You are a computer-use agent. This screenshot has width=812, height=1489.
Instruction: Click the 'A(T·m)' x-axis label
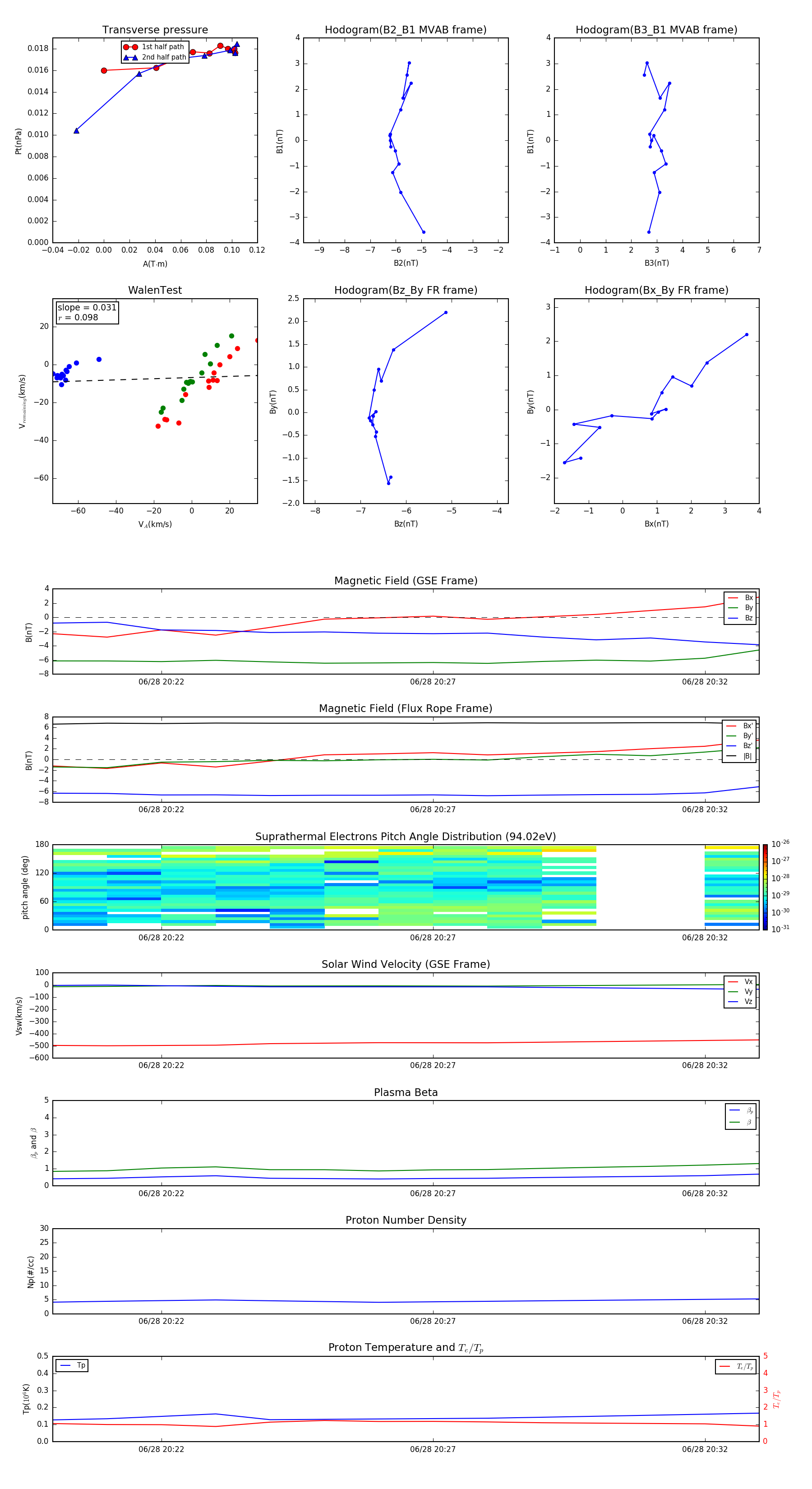155,264
